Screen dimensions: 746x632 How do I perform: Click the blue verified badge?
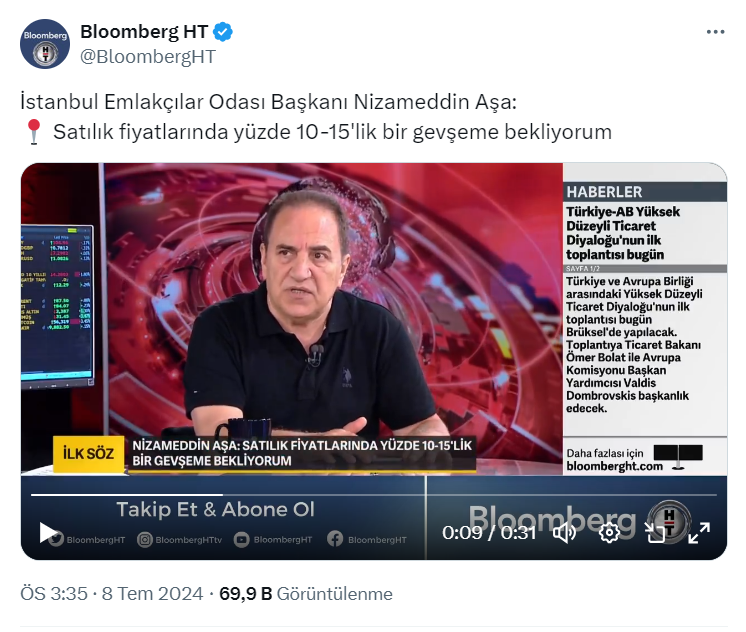[223, 32]
